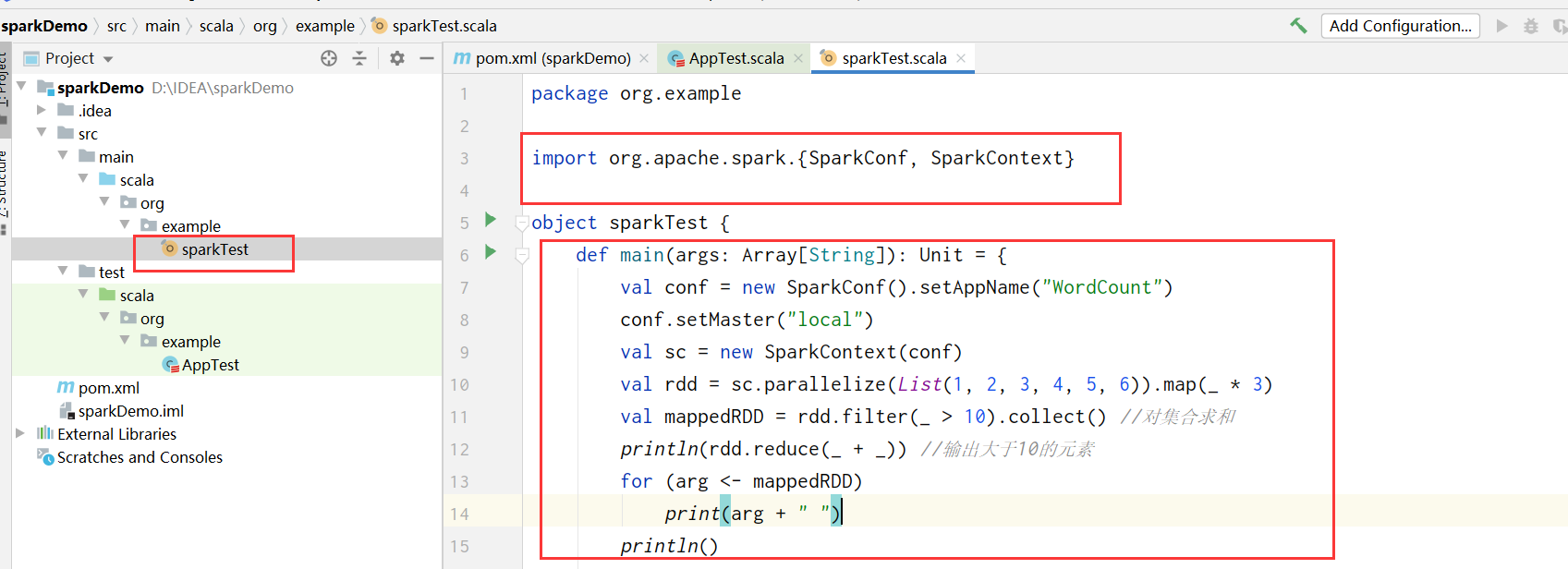Open the Project view dropdown
Viewport: 1568px width, 569px height.
coord(108,59)
